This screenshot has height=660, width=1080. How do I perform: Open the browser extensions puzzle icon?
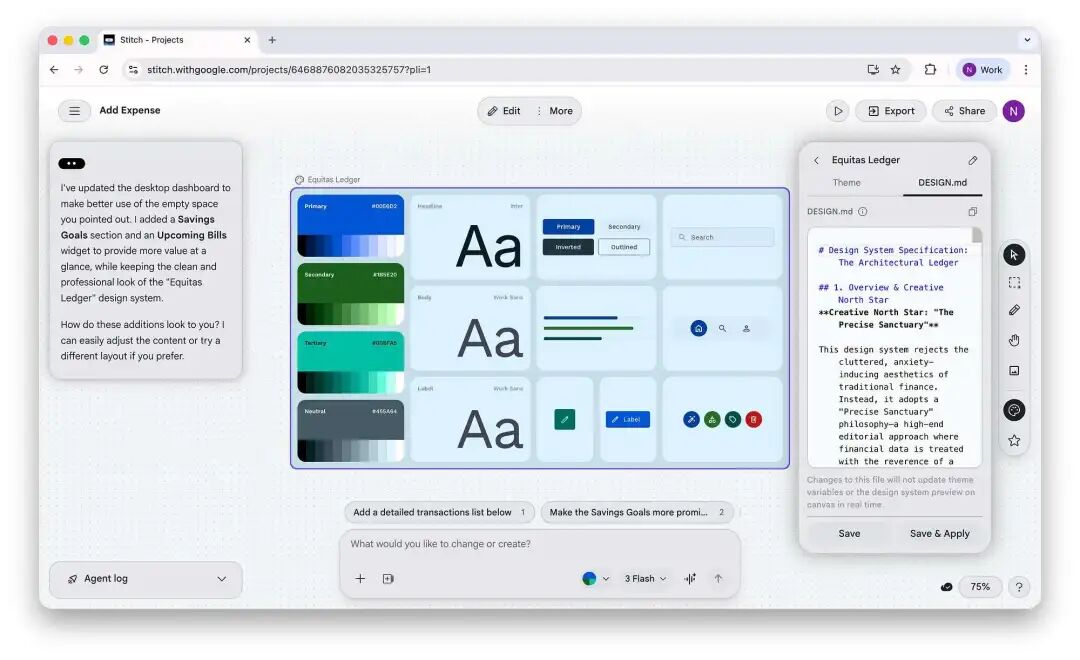pos(931,70)
